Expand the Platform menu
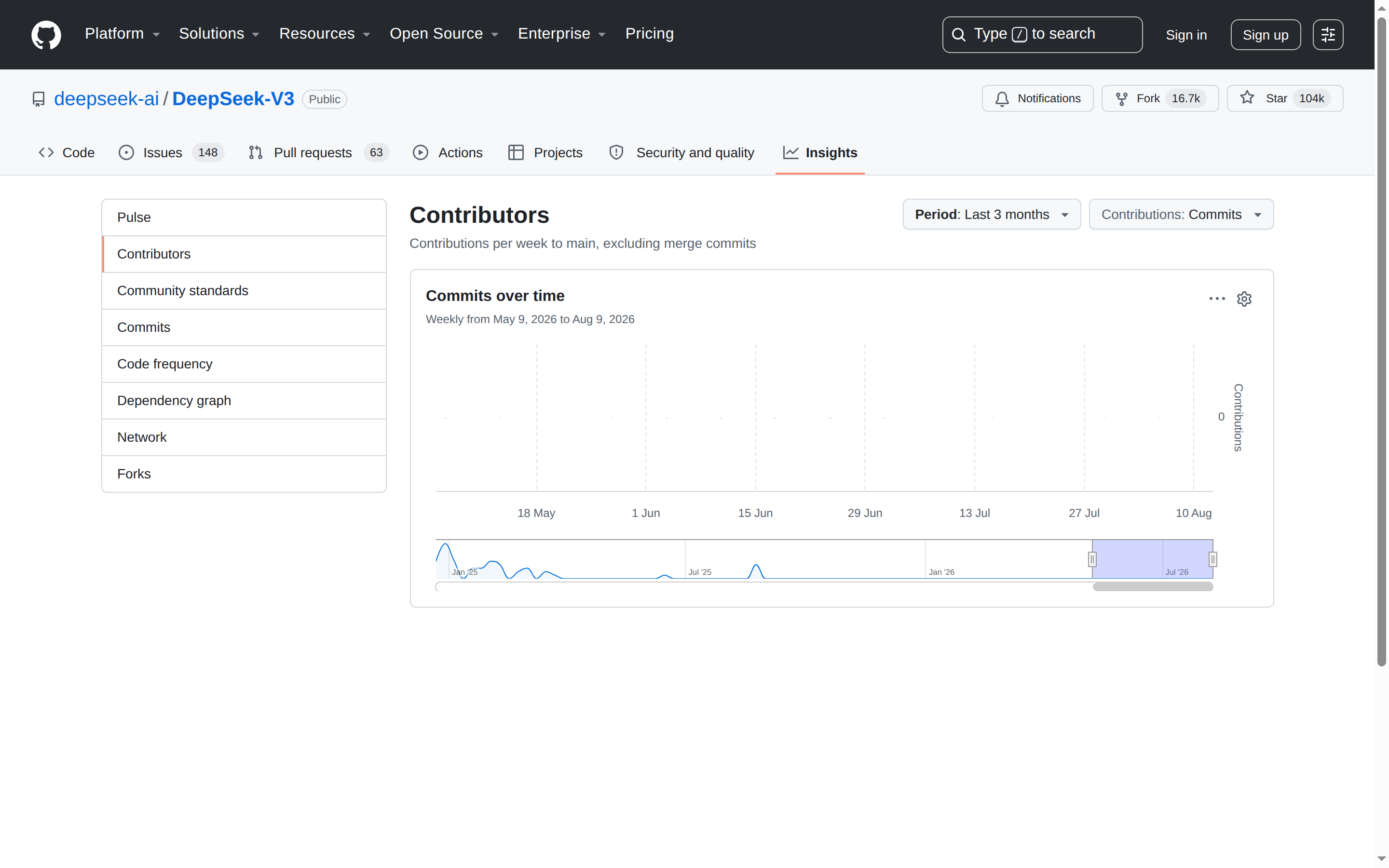 (122, 34)
